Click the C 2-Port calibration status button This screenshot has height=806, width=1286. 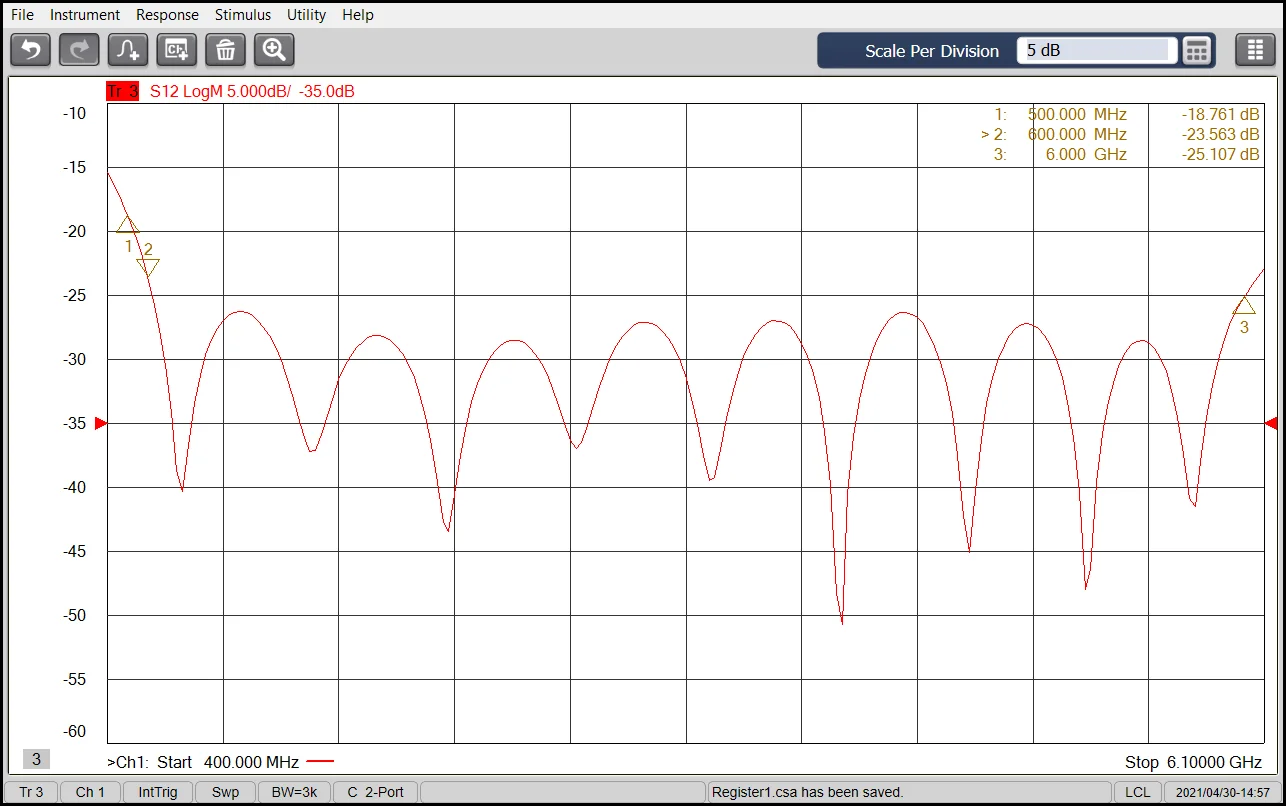click(376, 792)
